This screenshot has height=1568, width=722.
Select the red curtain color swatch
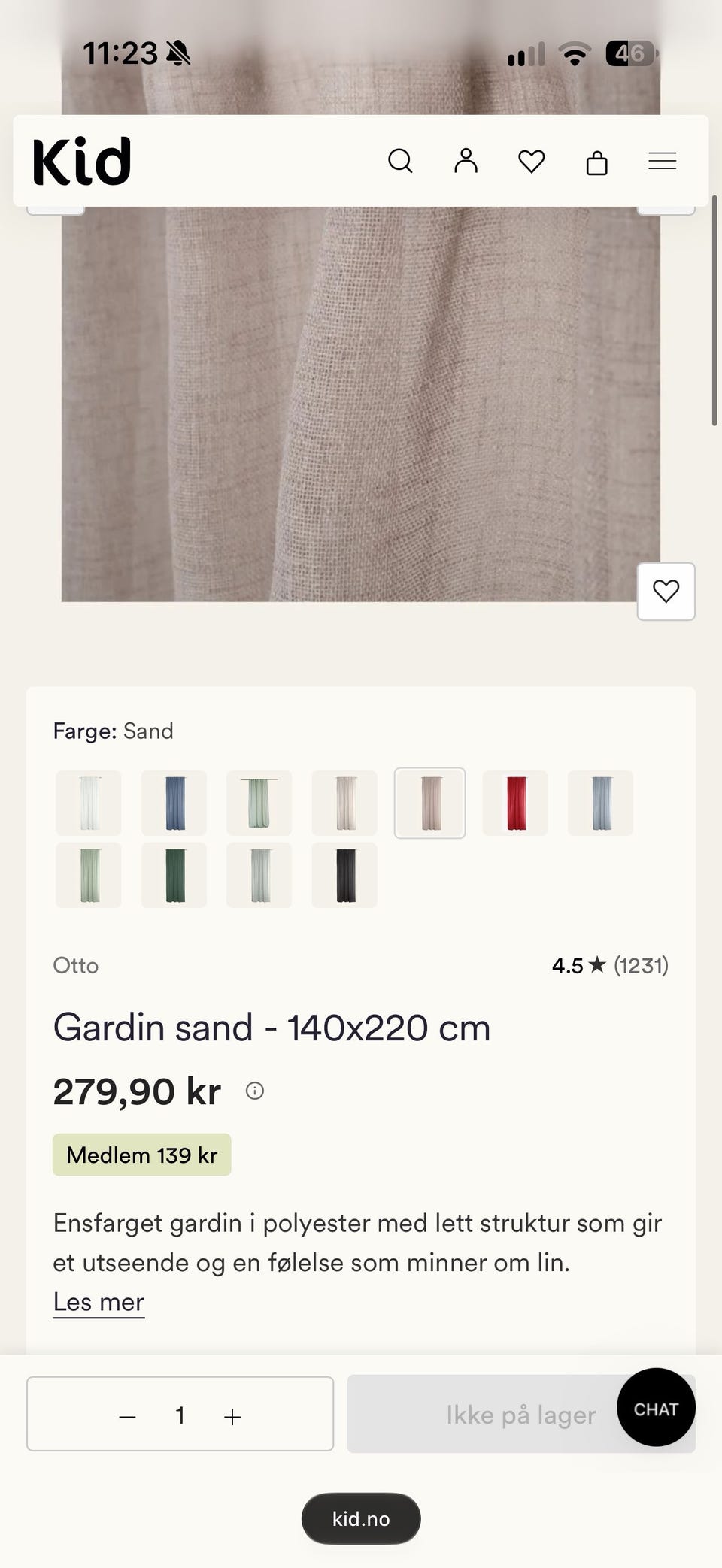tap(515, 803)
